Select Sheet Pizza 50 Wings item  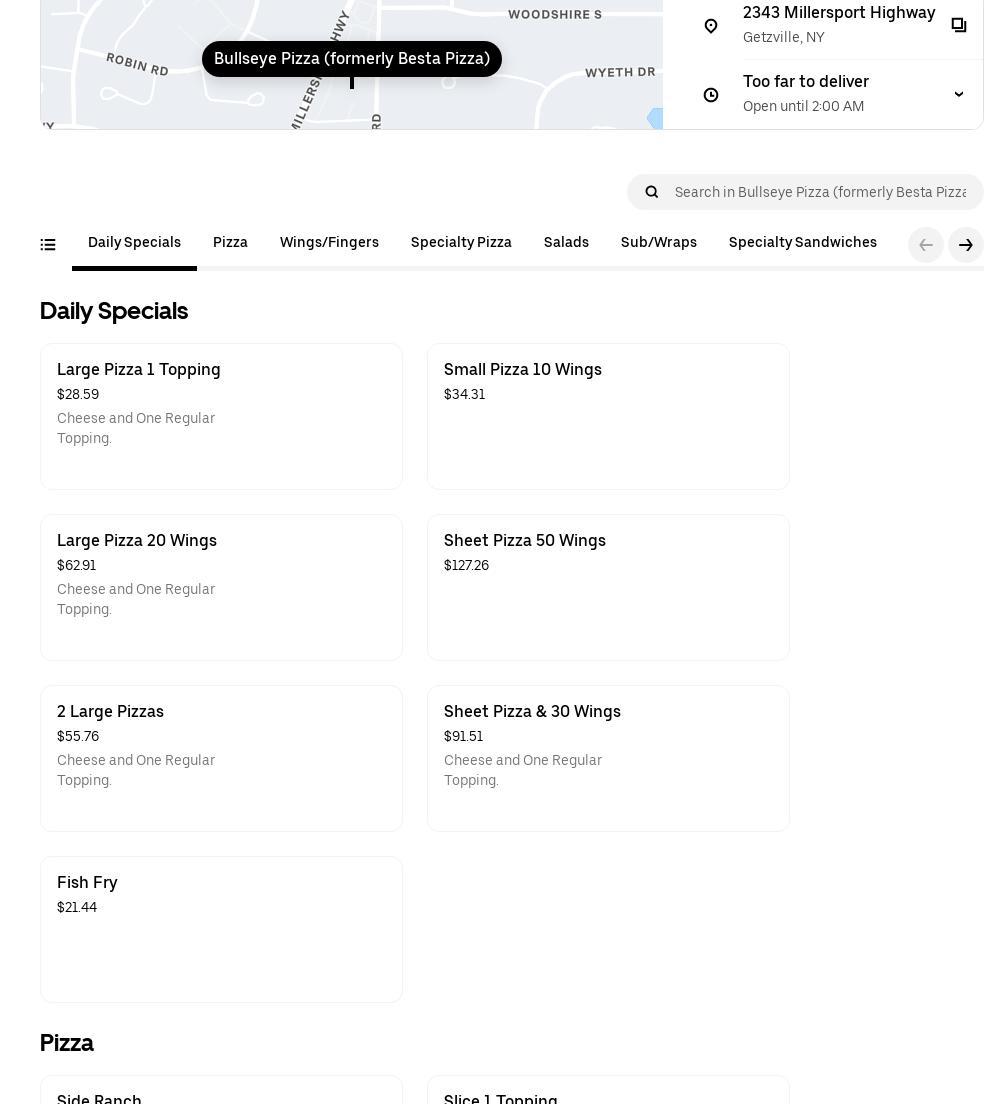click(x=608, y=587)
